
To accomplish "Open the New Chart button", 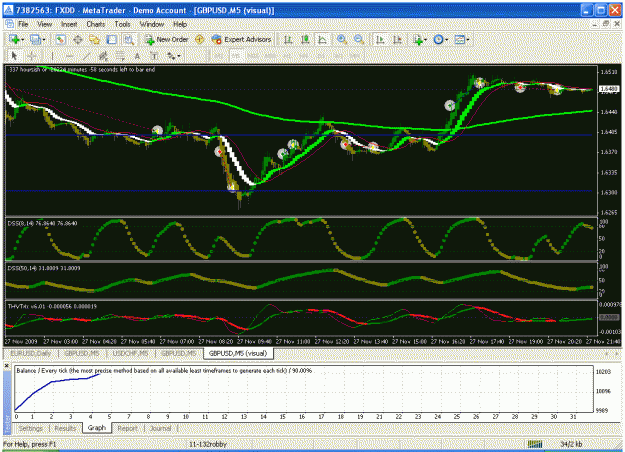I will coord(14,39).
